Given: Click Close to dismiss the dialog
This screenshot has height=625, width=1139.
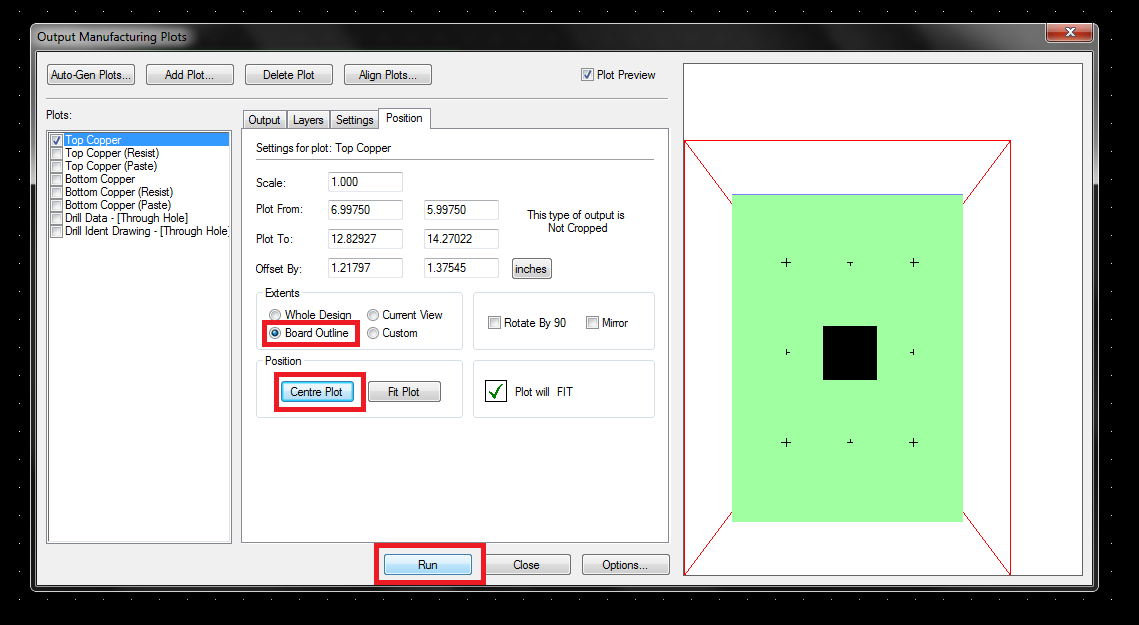Looking at the screenshot, I should pos(527,564).
